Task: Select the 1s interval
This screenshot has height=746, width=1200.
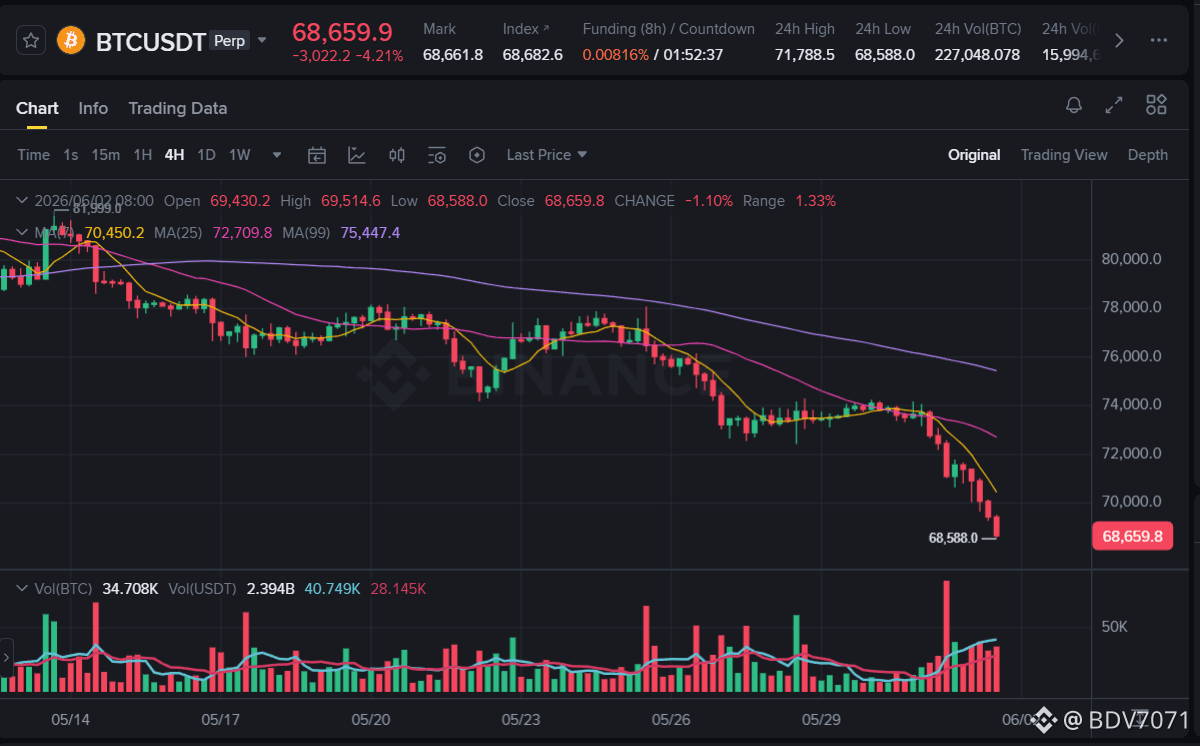Action: pyautogui.click(x=71, y=154)
